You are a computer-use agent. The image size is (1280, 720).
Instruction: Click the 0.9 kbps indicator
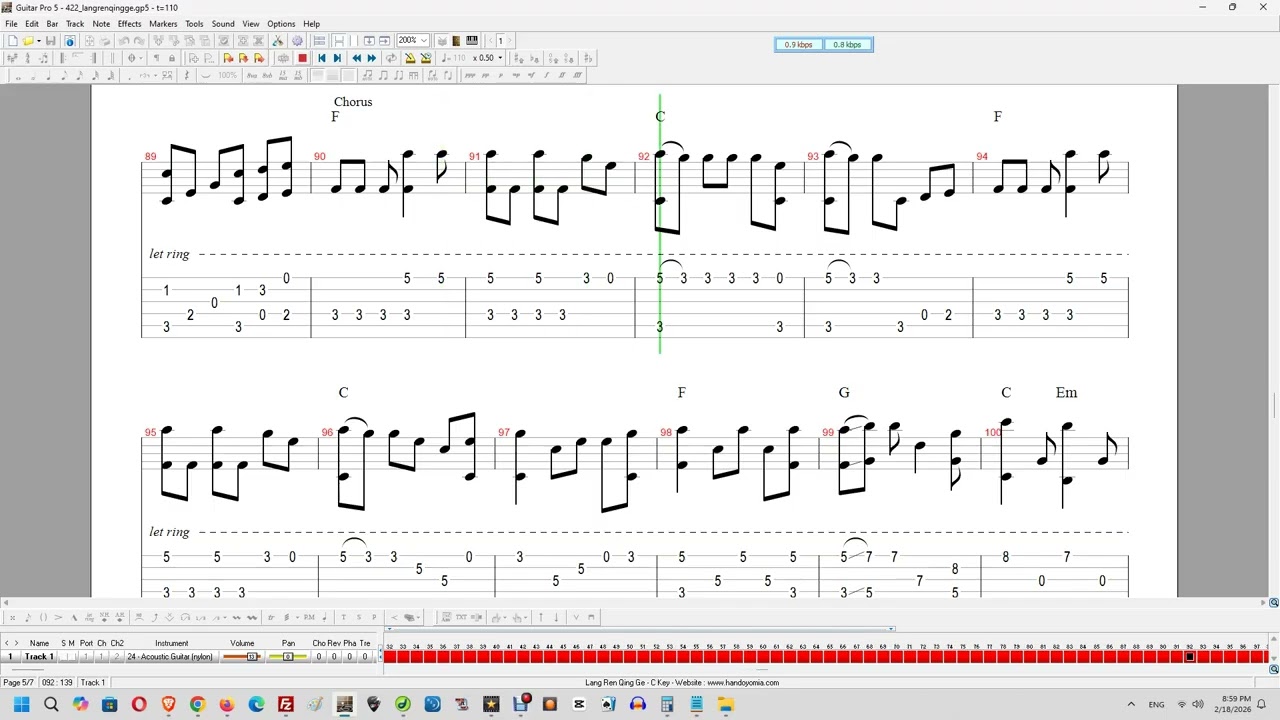point(798,45)
